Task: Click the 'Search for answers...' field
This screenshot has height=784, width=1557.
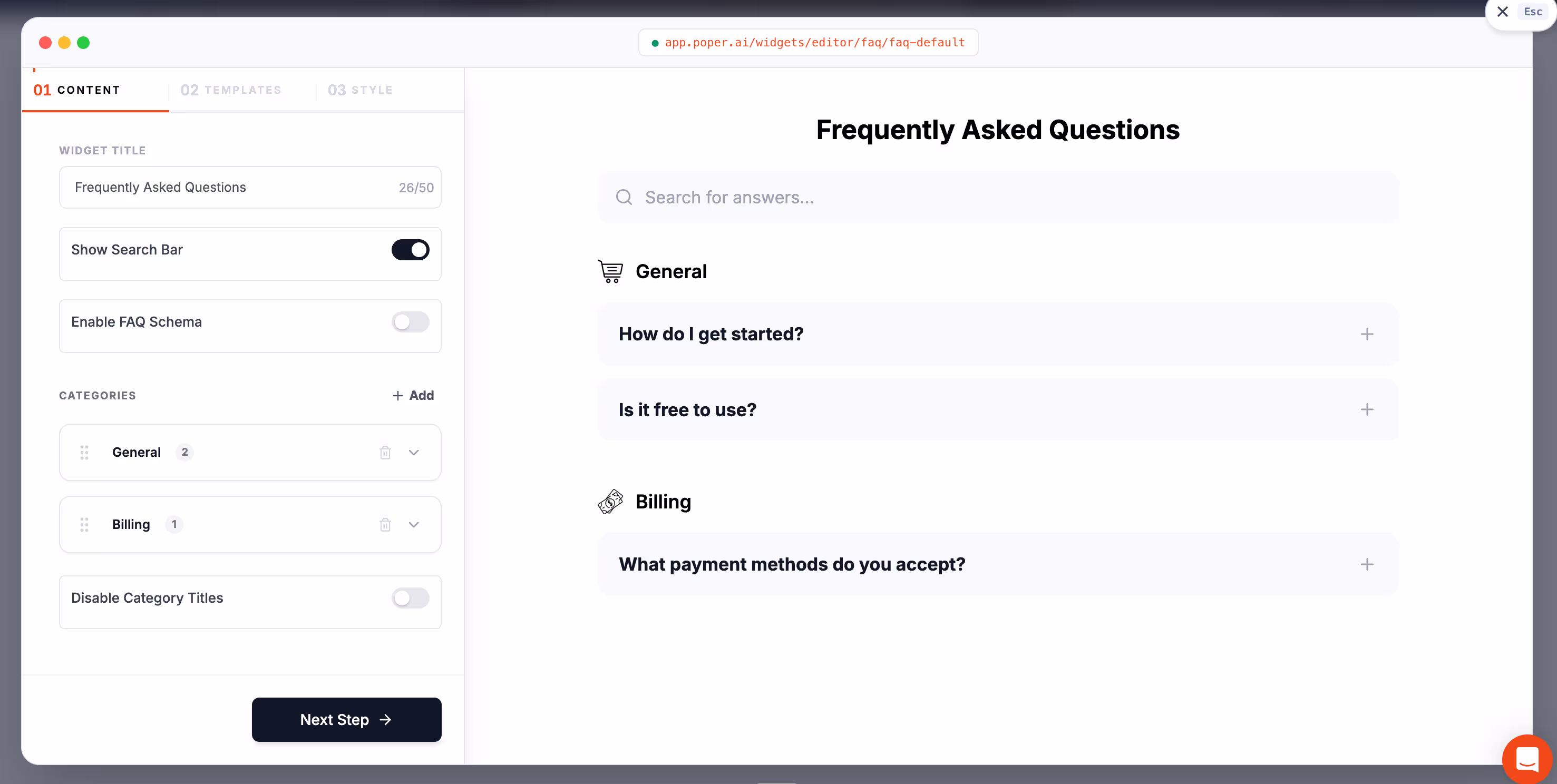Action: pos(998,197)
